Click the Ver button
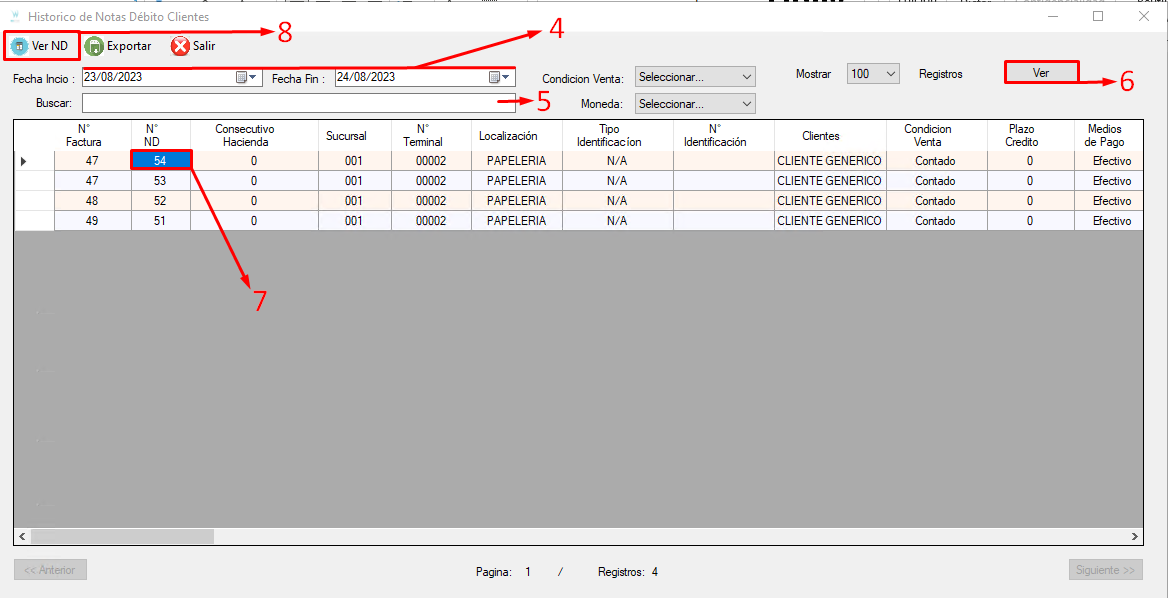The image size is (1168, 598). click(x=1041, y=72)
